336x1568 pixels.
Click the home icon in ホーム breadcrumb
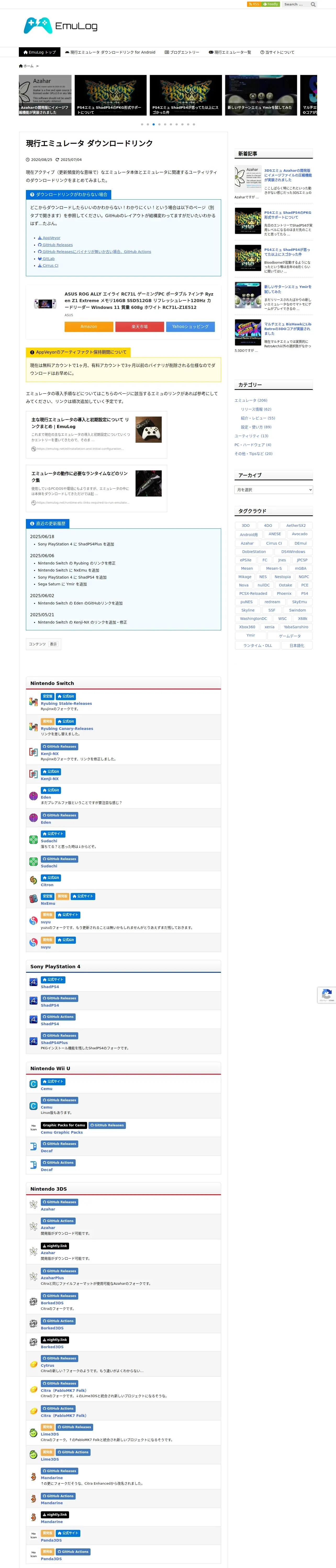coord(21,66)
